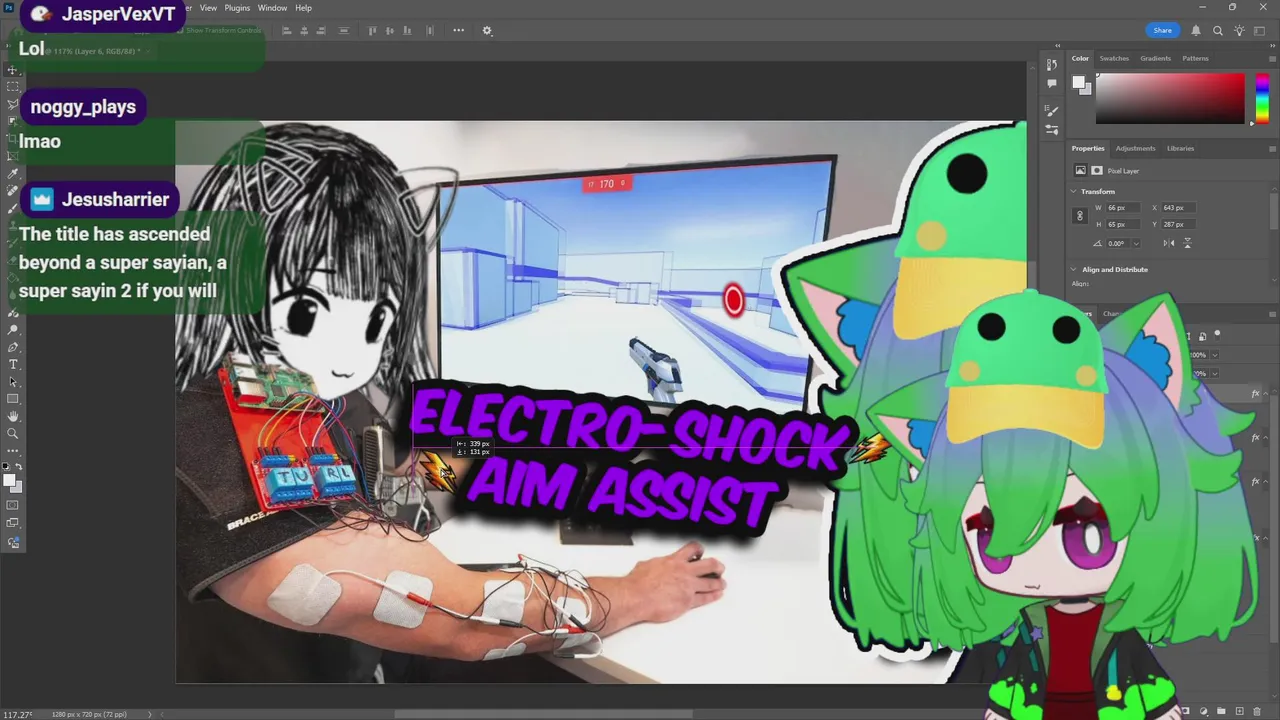Click the hue spectrum slider

(1262, 98)
